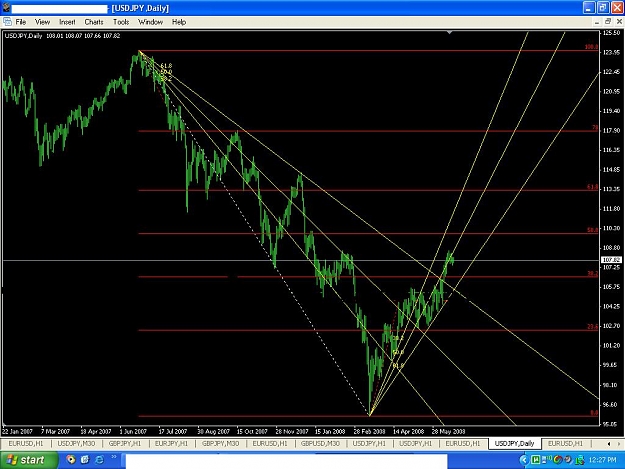Screen dimensions: 625x469
Task: Click the 12:27 PM taskbar clock
Action: click(602, 460)
